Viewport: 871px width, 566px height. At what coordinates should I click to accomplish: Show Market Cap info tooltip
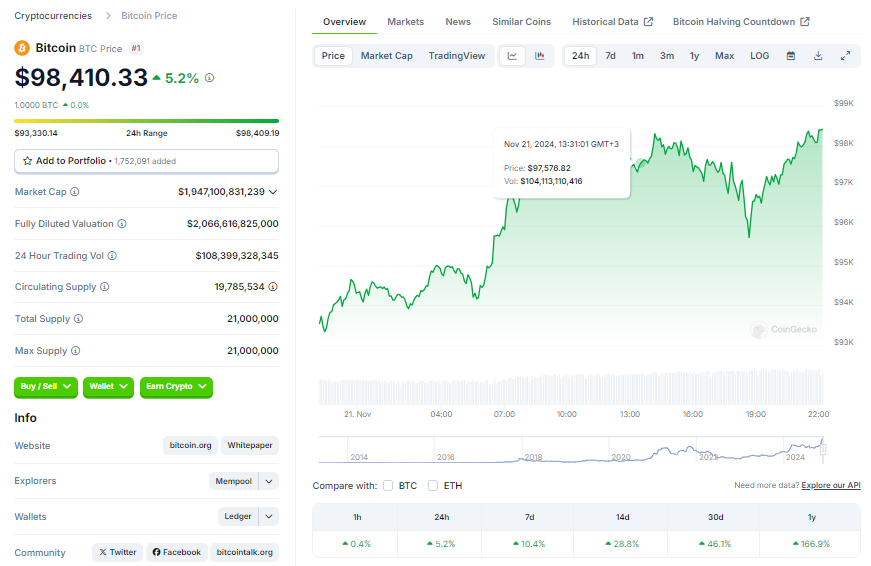point(74,192)
